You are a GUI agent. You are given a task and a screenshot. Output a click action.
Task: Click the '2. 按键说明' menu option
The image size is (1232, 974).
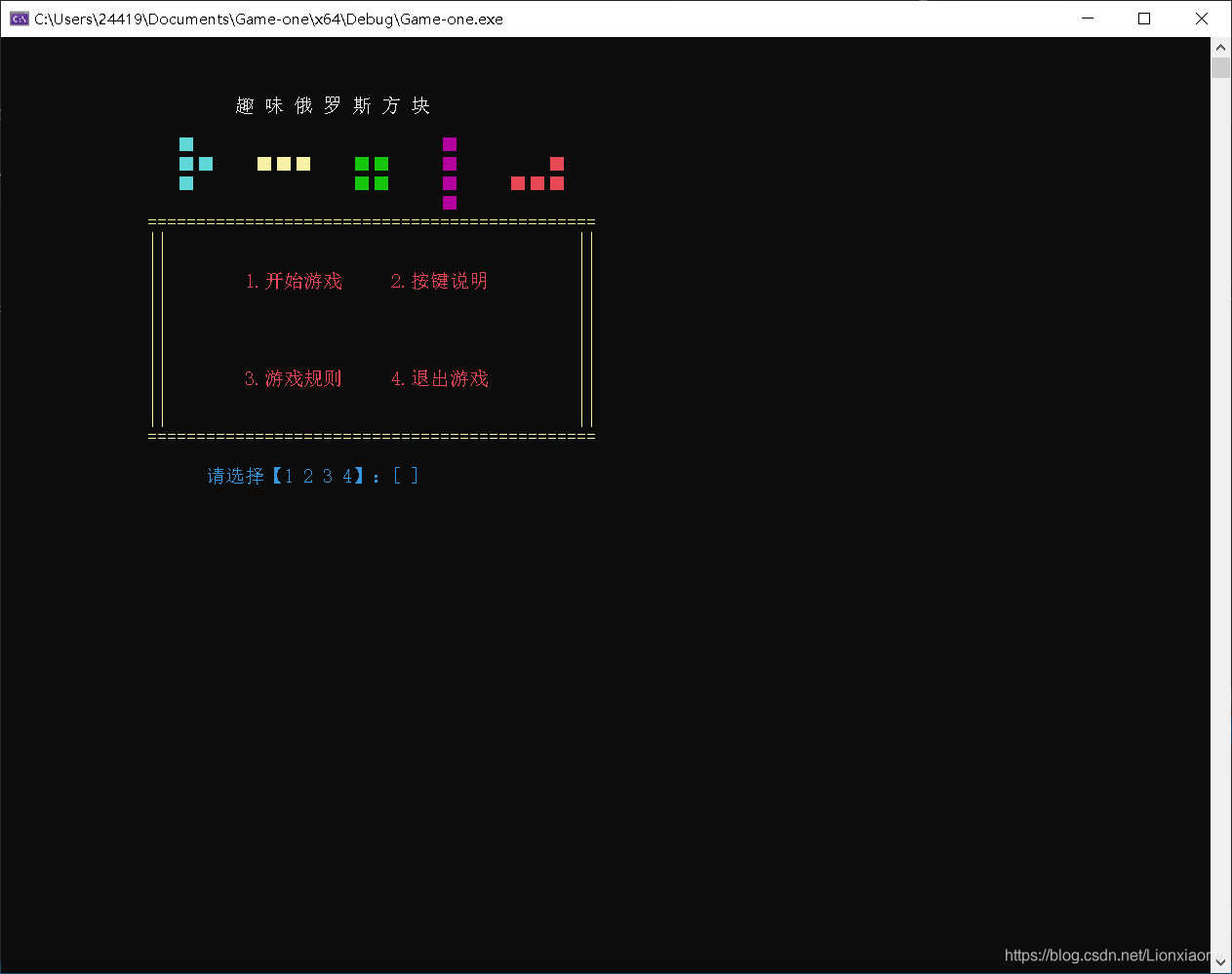pos(440,281)
